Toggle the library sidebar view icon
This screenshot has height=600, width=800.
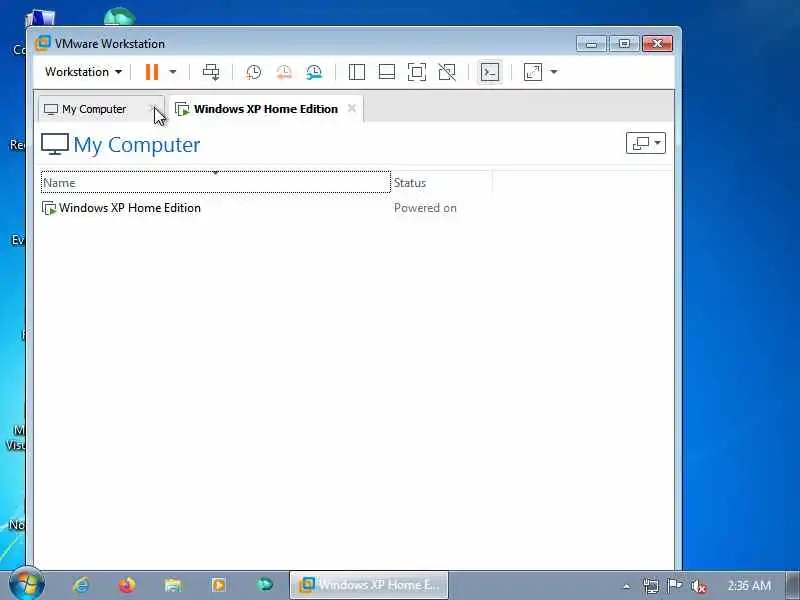357,72
